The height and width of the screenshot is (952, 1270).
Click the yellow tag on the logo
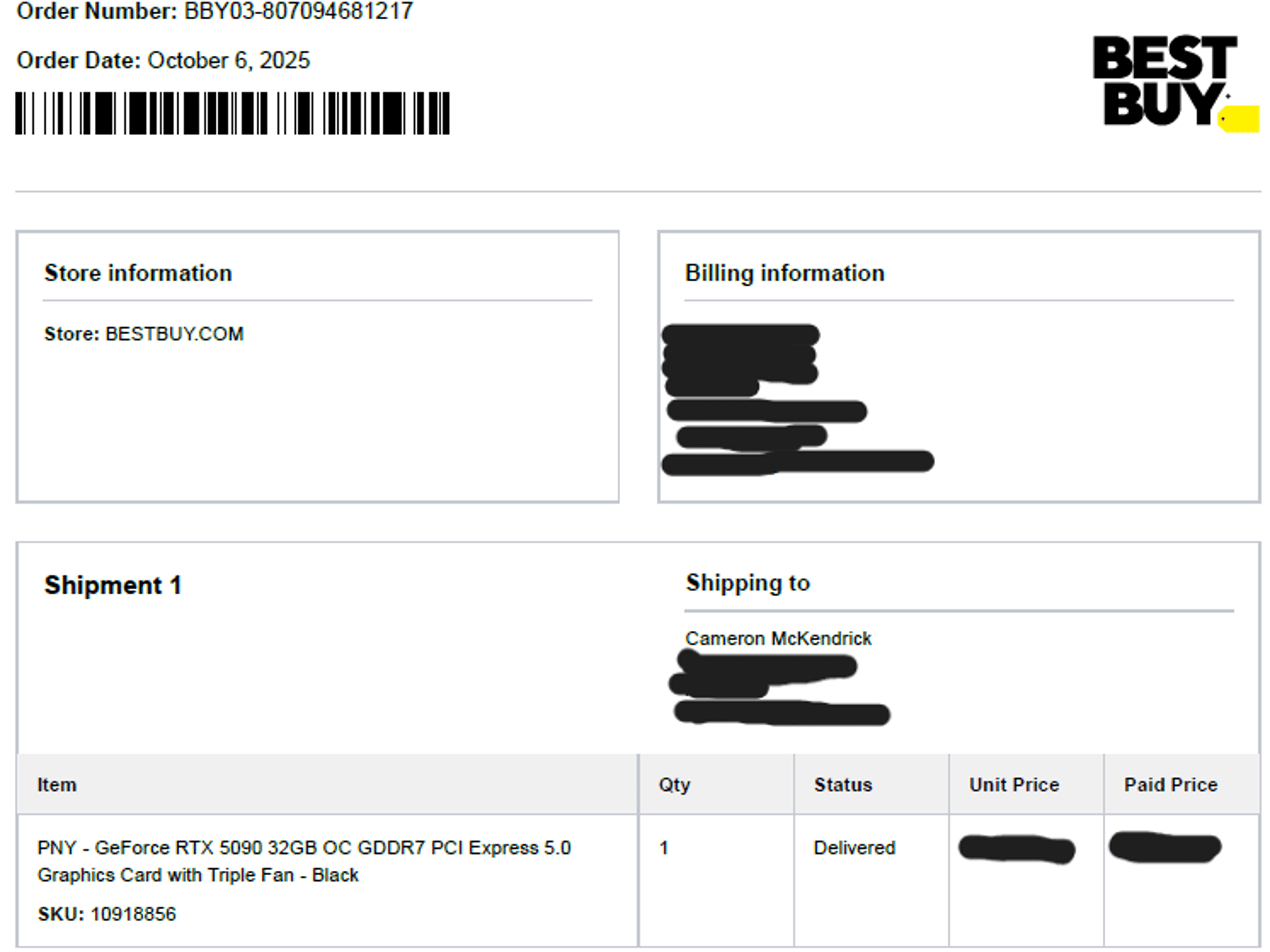point(1239,119)
